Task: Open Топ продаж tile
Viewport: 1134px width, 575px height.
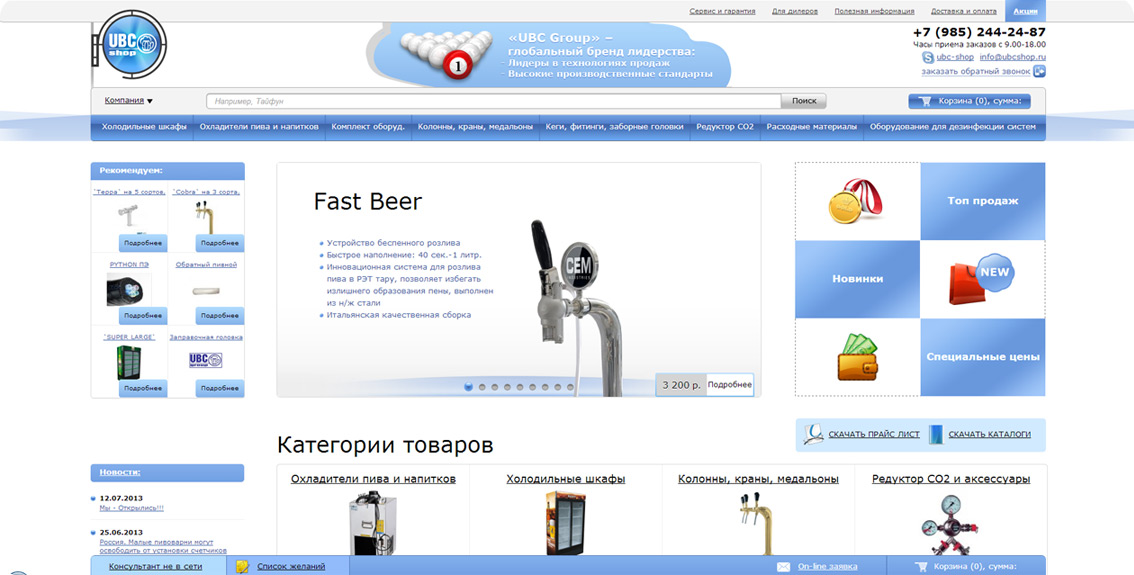Action: pyautogui.click(x=983, y=201)
